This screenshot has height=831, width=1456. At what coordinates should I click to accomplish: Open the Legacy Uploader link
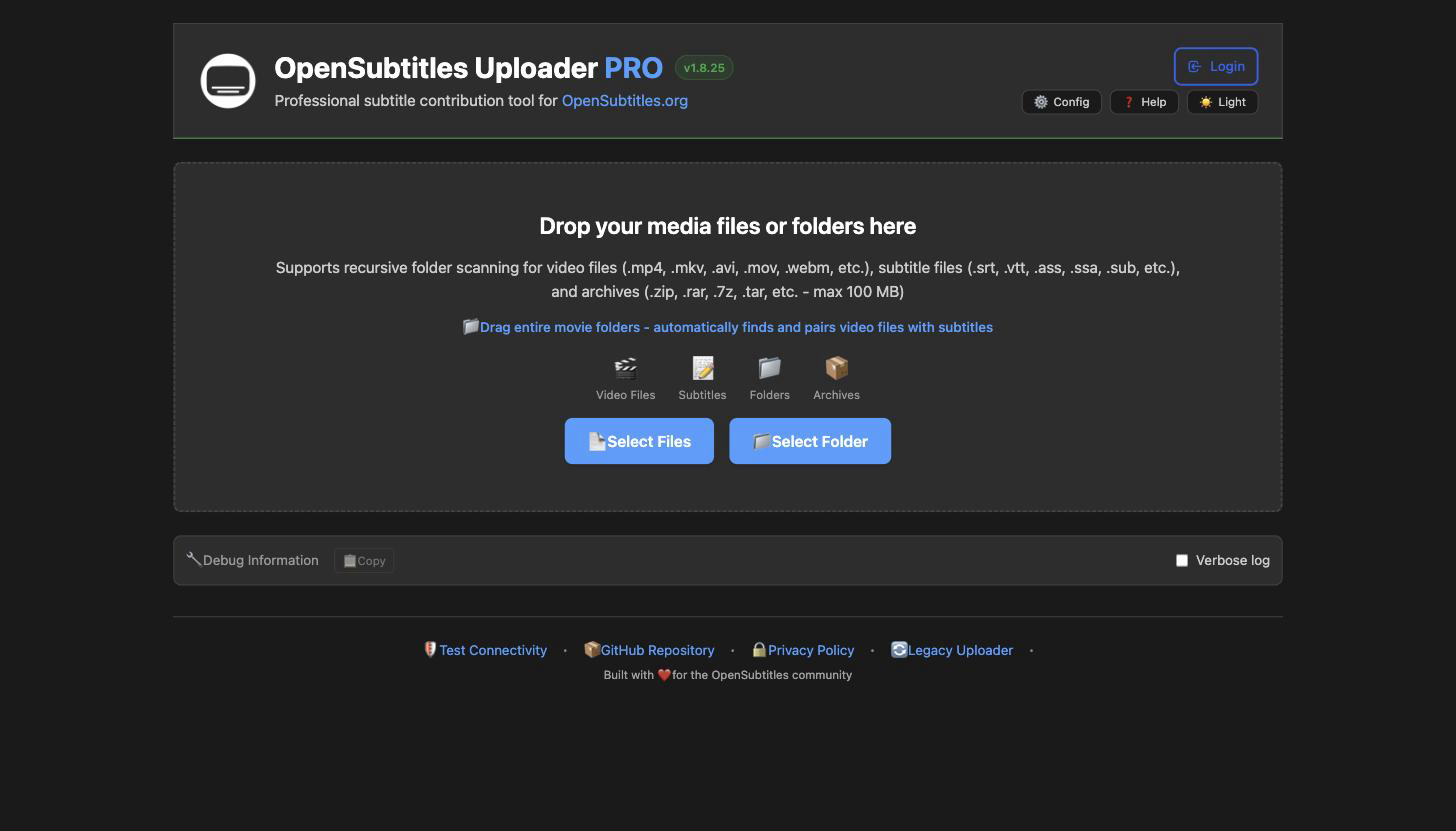952,650
